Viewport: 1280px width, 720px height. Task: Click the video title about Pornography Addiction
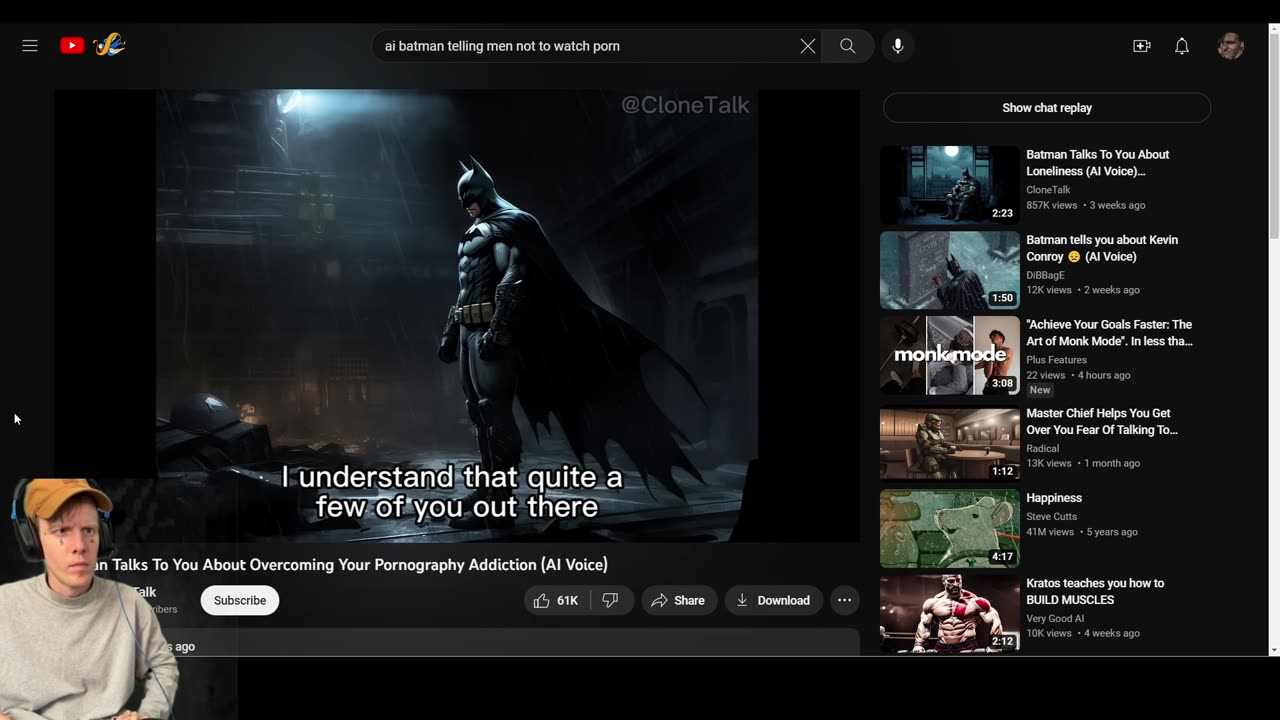(x=350, y=565)
